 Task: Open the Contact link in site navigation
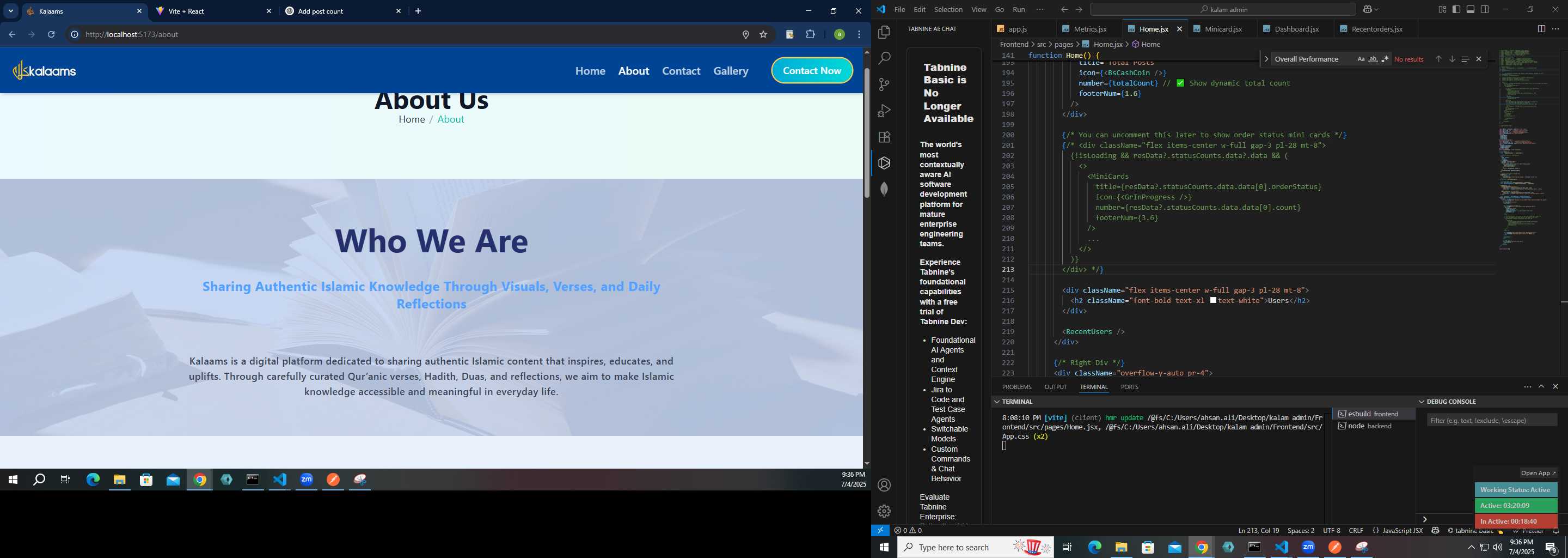(681, 71)
